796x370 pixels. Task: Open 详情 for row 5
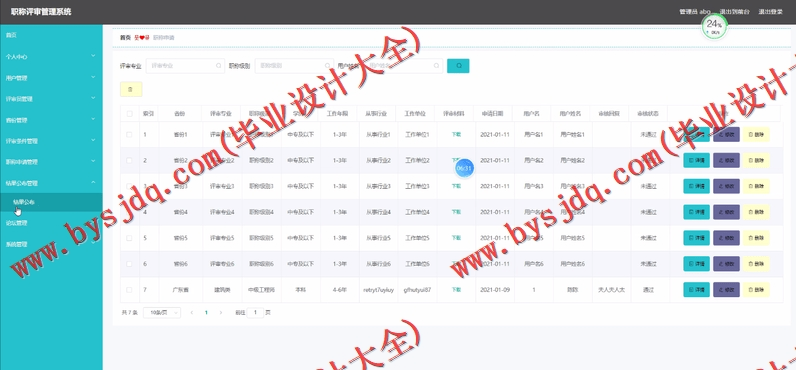point(696,238)
